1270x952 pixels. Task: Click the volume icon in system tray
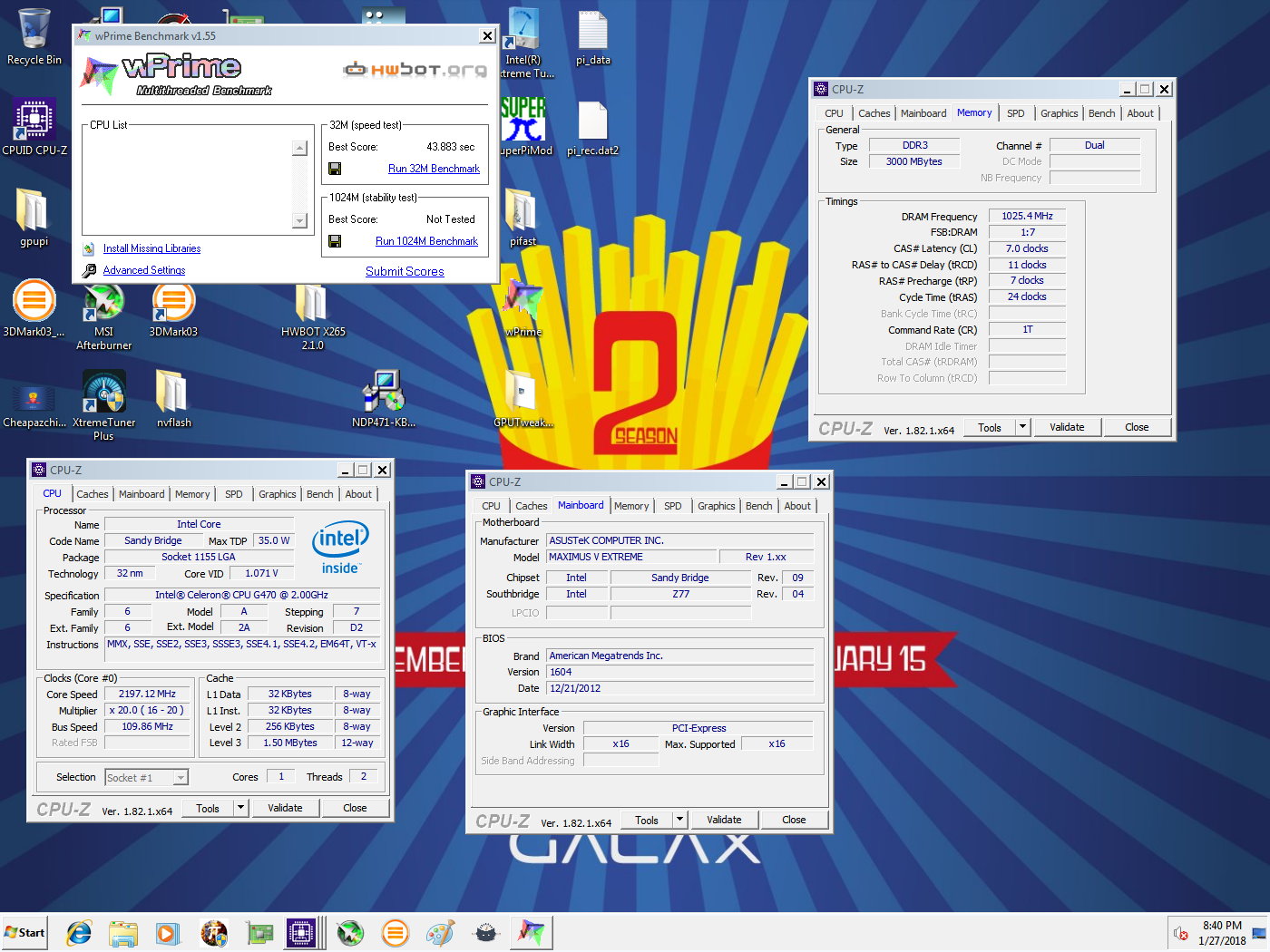[x=1180, y=933]
